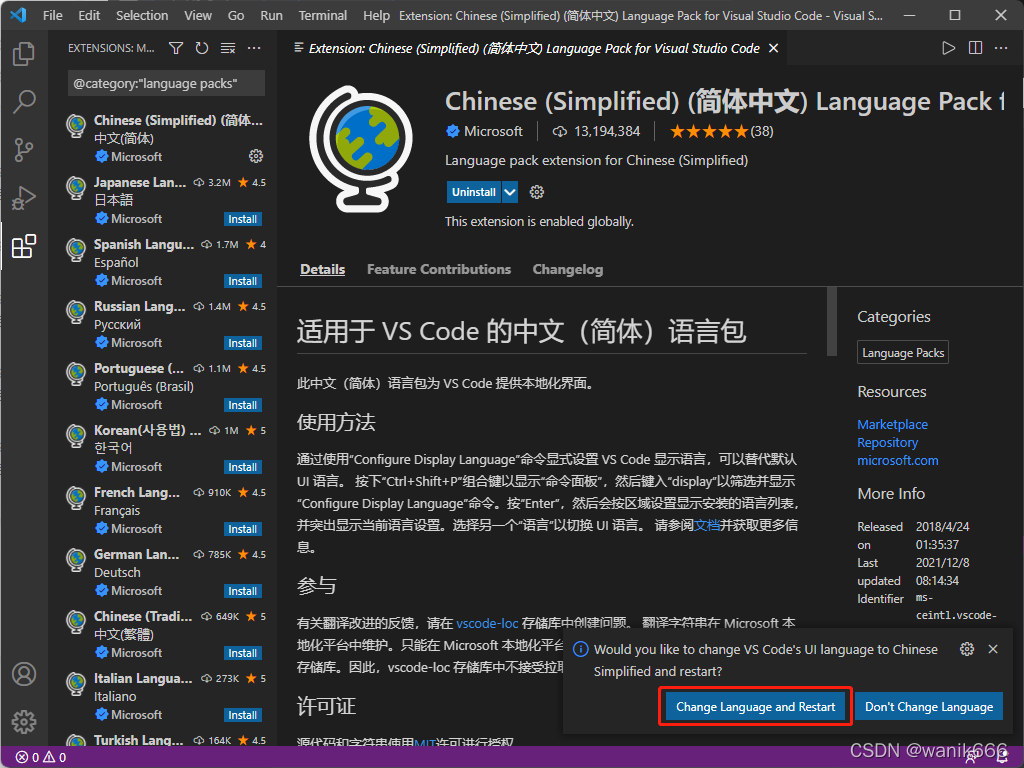Click Don't Change Language

929,707
